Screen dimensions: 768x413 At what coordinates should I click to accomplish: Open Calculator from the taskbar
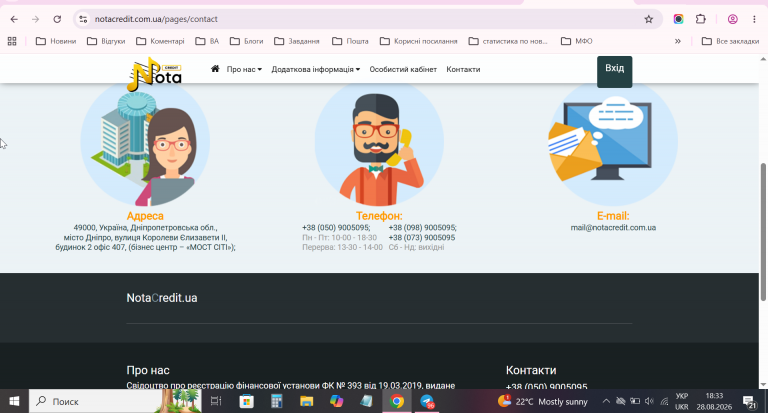click(277, 401)
